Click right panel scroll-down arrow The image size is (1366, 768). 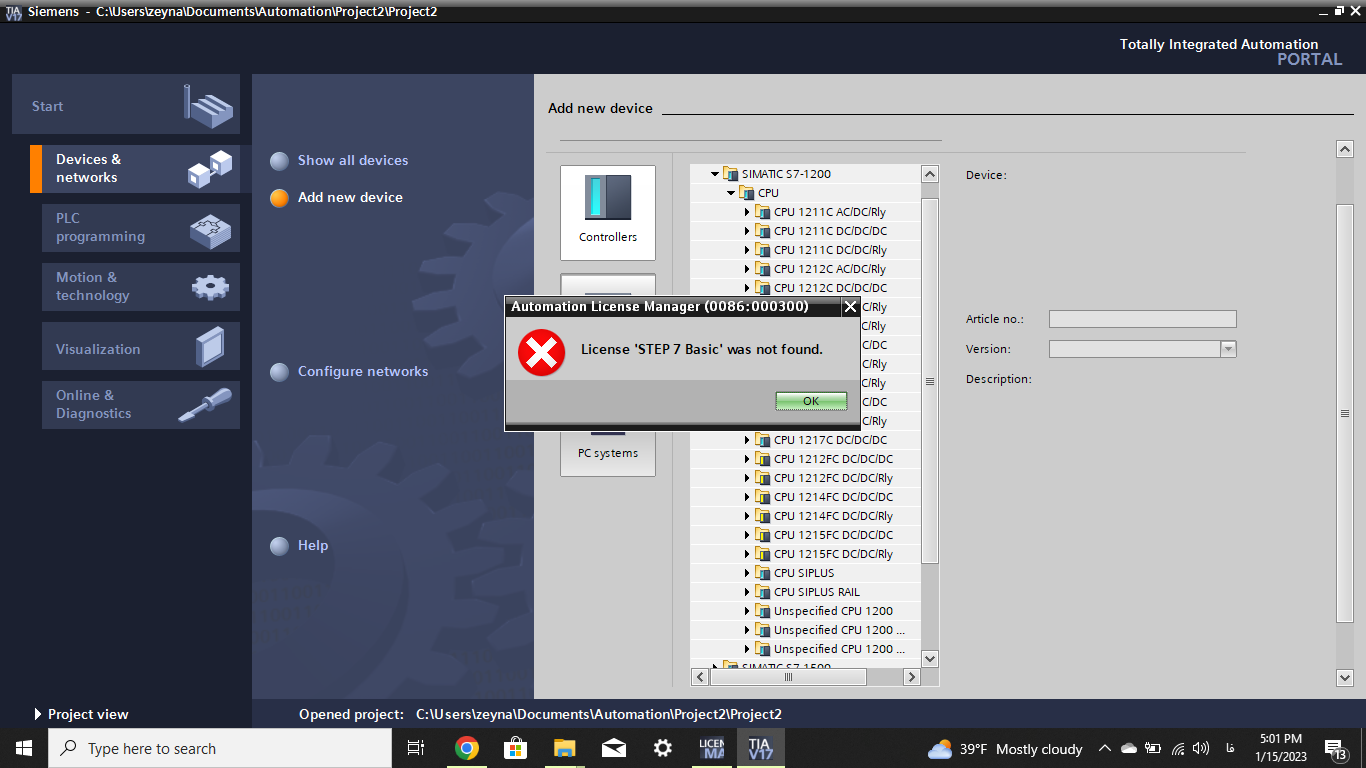[1345, 677]
